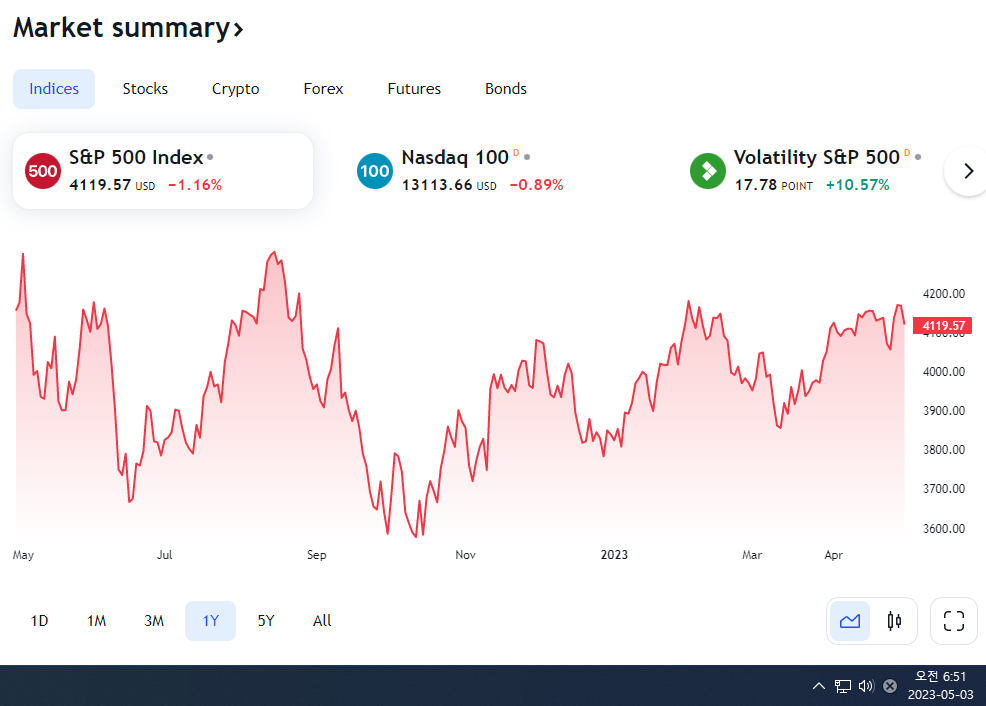Set chart range to 5Y

266,621
